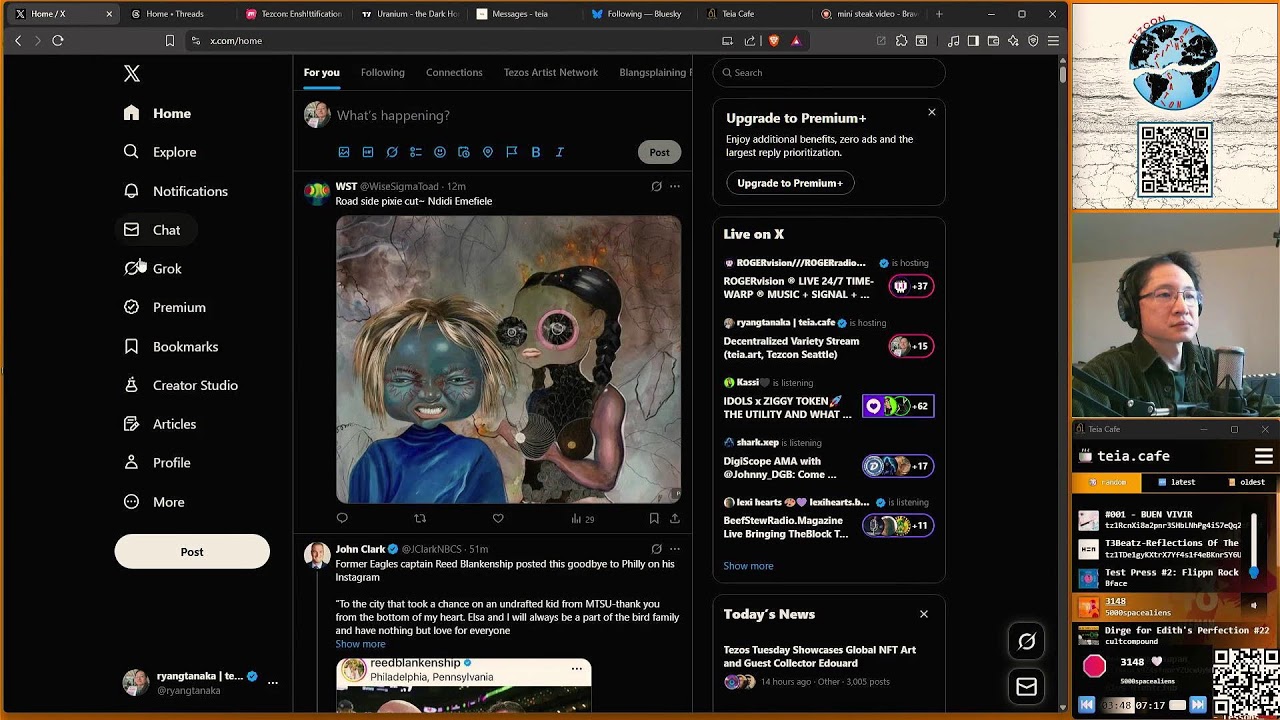Repost the WST pixie cut post

coord(420,518)
